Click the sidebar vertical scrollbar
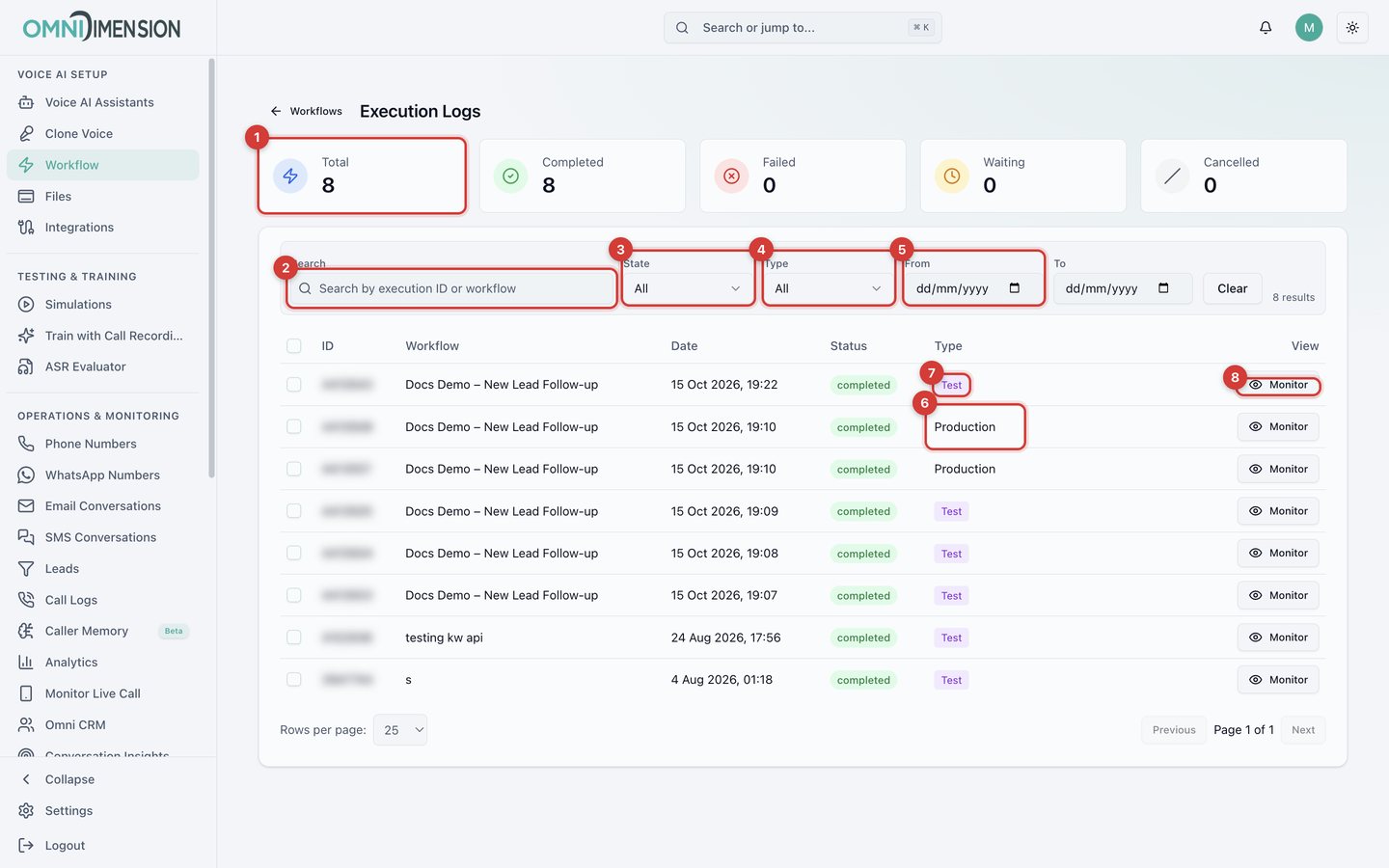This screenshot has width=1389, height=868. (211, 268)
